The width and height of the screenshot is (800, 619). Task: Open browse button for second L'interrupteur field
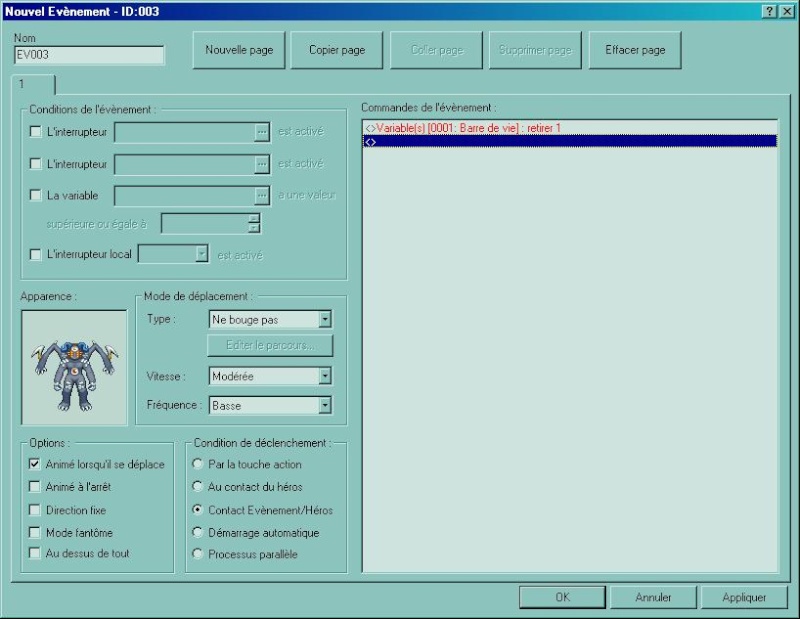point(262,163)
